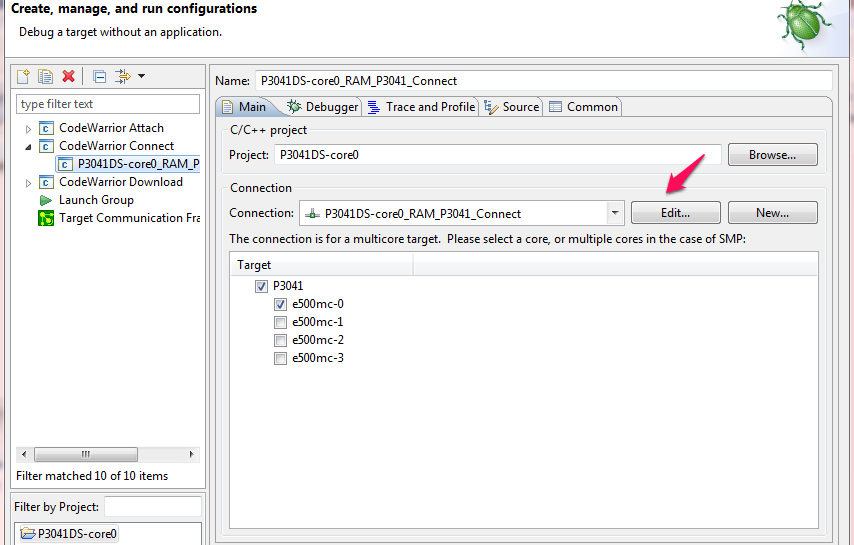Open the Connection dropdown list
Image resolution: width=854 pixels, height=545 pixels.
[x=615, y=213]
